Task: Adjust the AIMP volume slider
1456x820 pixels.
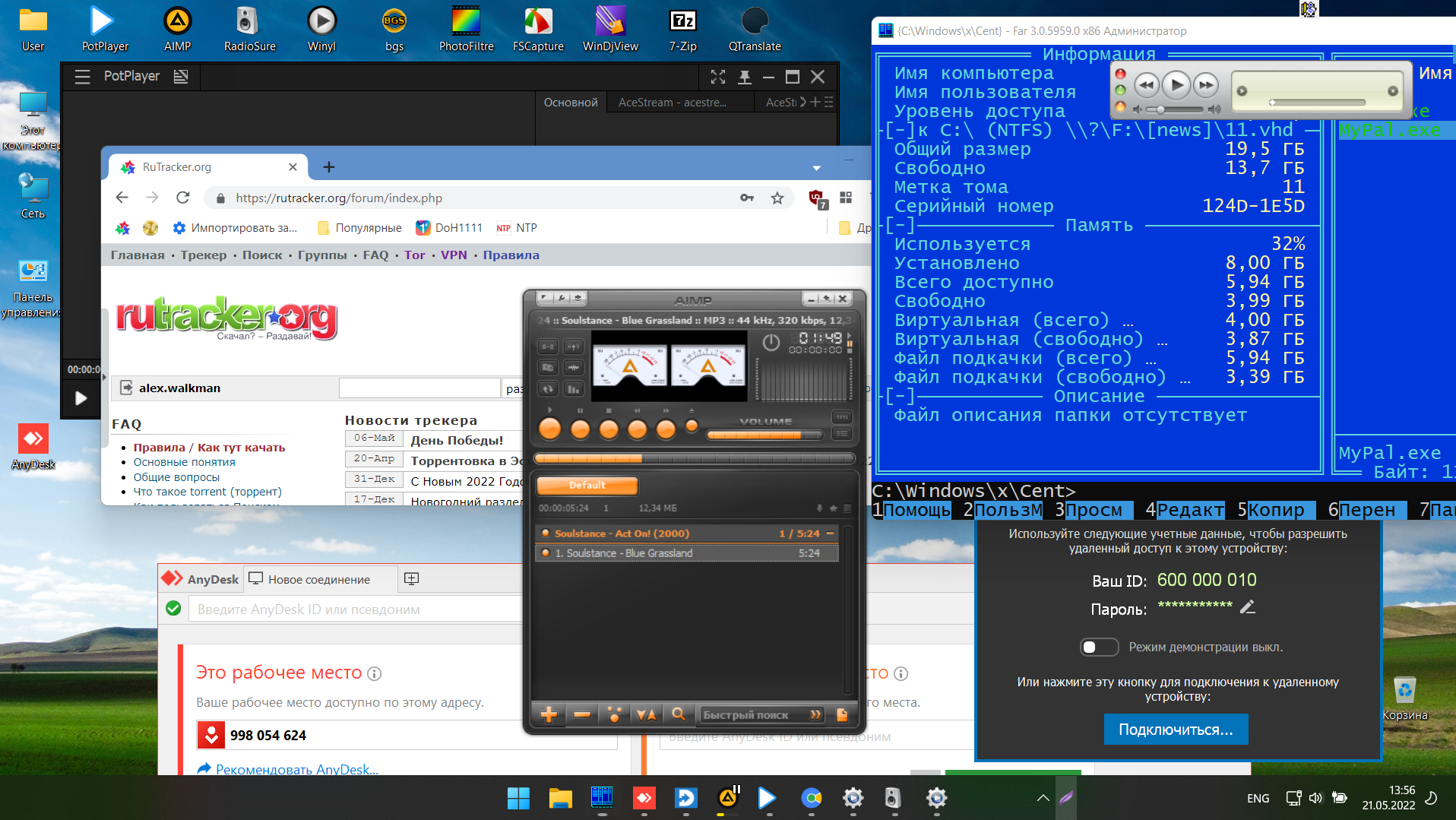Action: (764, 435)
